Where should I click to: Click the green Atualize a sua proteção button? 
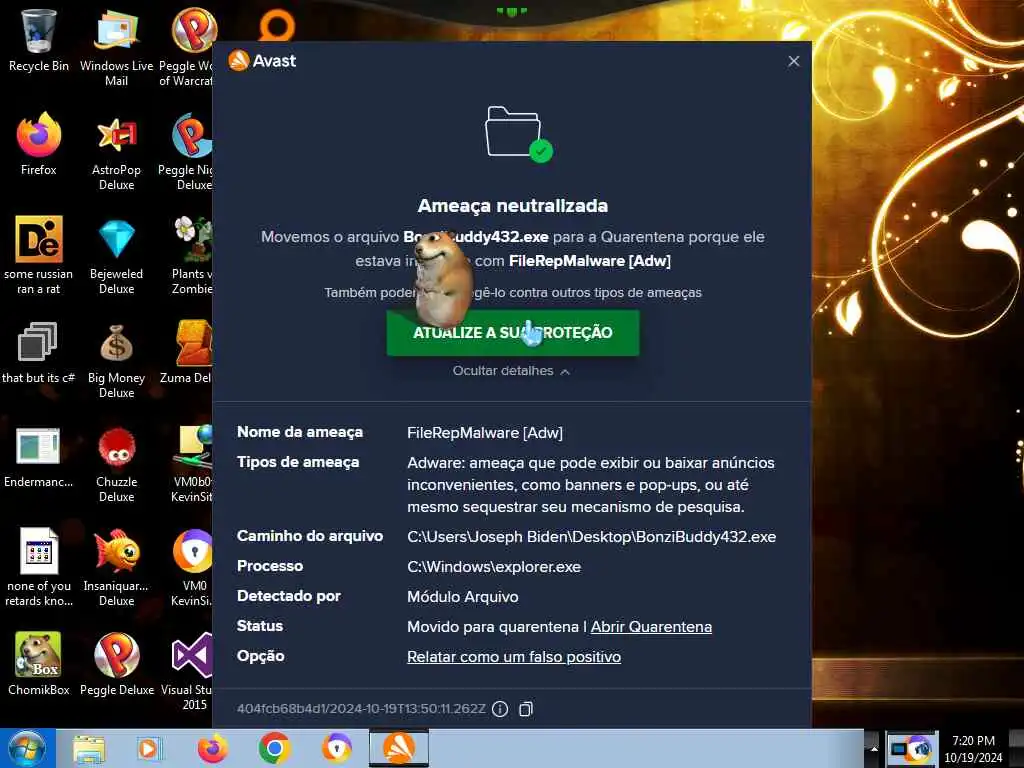click(513, 332)
